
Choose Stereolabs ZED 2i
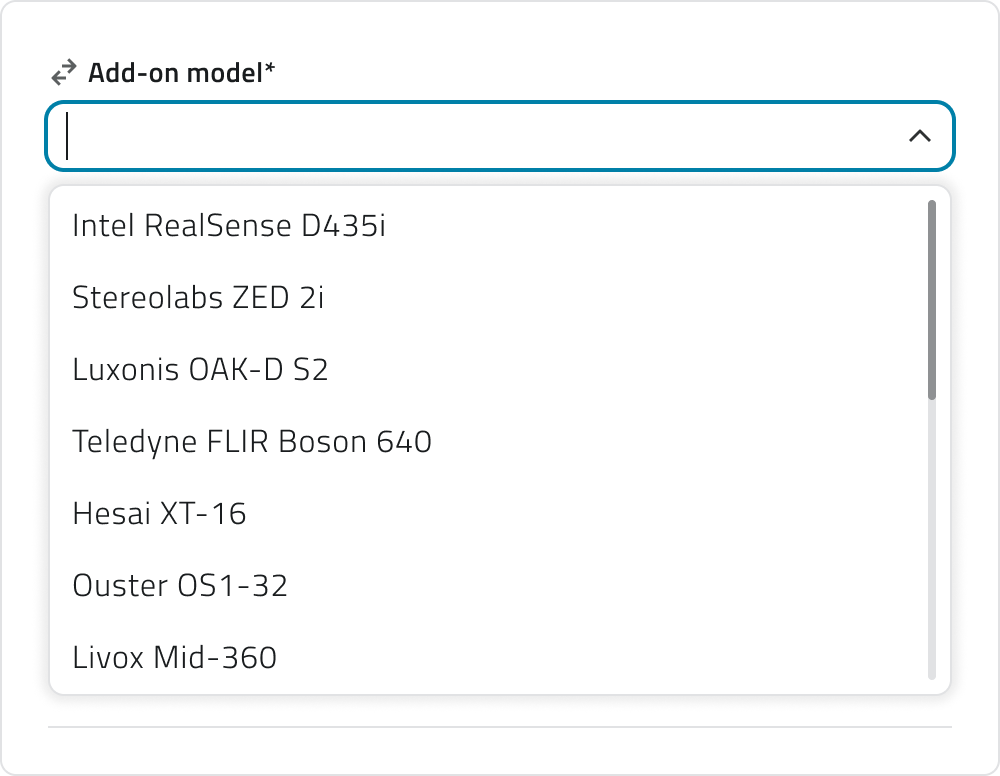click(x=199, y=297)
